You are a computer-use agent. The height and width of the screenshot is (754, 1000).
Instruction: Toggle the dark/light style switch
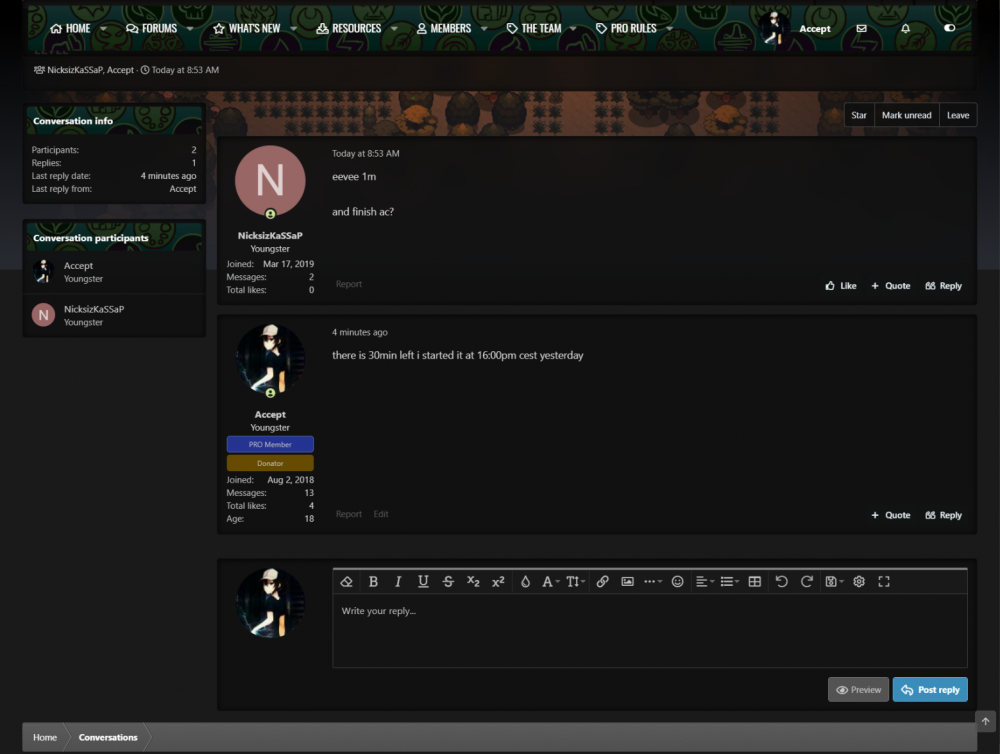click(x=949, y=29)
